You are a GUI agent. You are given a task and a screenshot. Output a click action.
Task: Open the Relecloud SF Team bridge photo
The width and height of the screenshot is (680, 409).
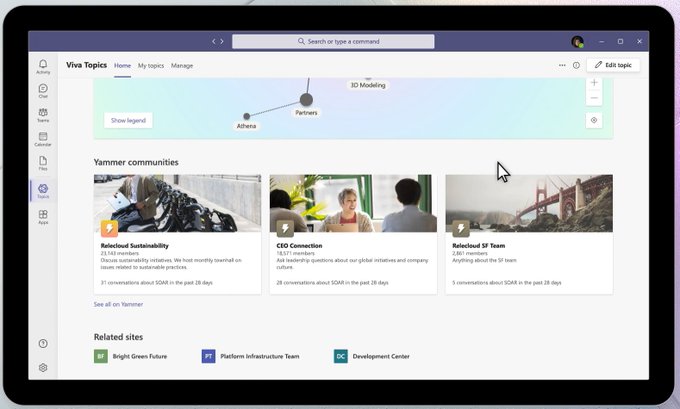pyautogui.click(x=529, y=203)
